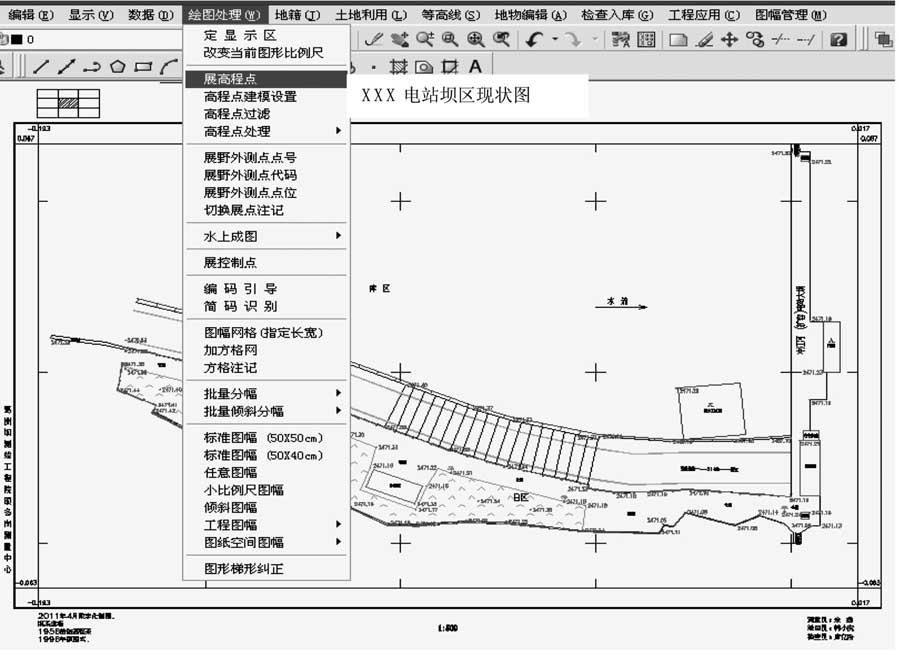The image size is (900, 656).
Task: Select the pentagon polygon drawing tool
Action: tap(118, 67)
